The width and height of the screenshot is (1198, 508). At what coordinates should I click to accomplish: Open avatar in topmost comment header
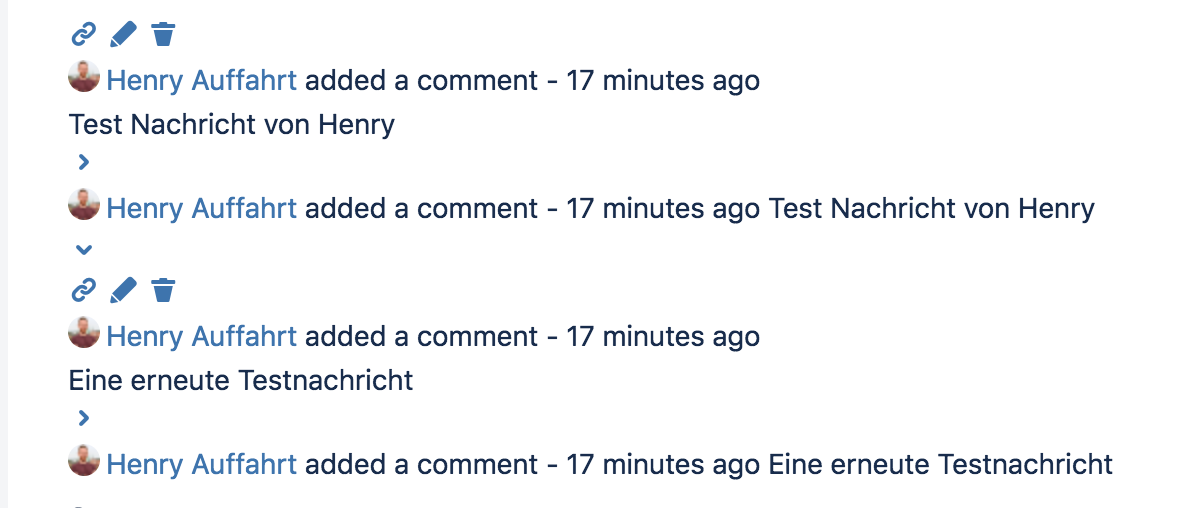point(84,76)
